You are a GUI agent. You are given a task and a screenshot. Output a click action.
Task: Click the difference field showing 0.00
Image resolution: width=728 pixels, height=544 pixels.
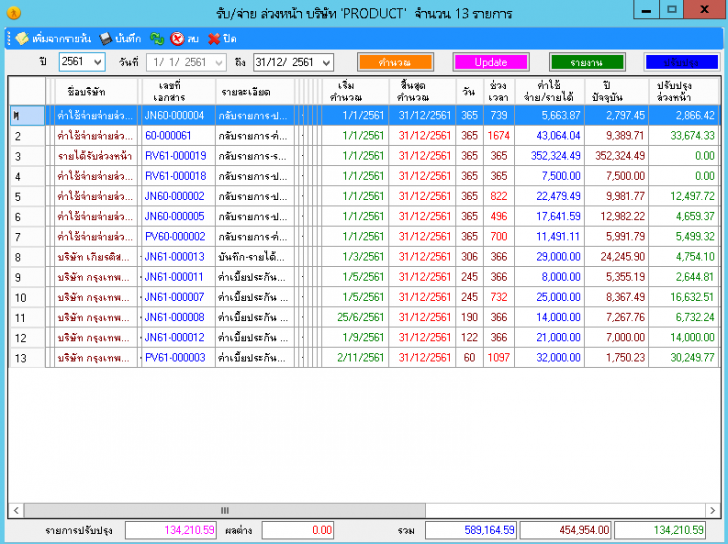click(298, 530)
